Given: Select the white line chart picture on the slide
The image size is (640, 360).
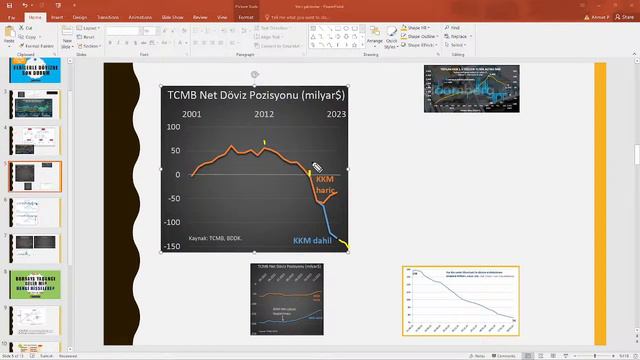Looking at the screenshot, I should (x=461, y=301).
